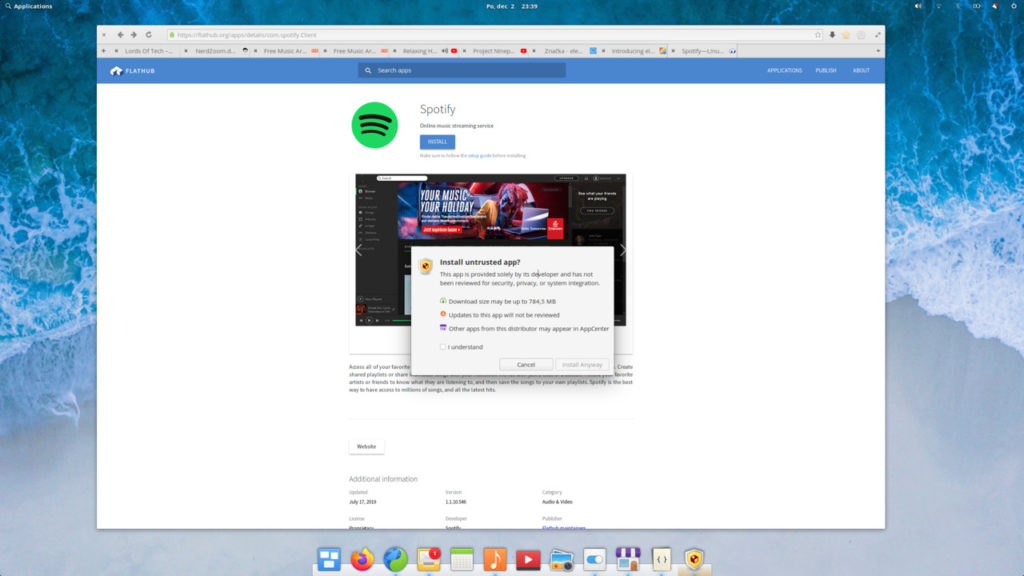Open the Applications menu in top panel

click(x=29, y=6)
